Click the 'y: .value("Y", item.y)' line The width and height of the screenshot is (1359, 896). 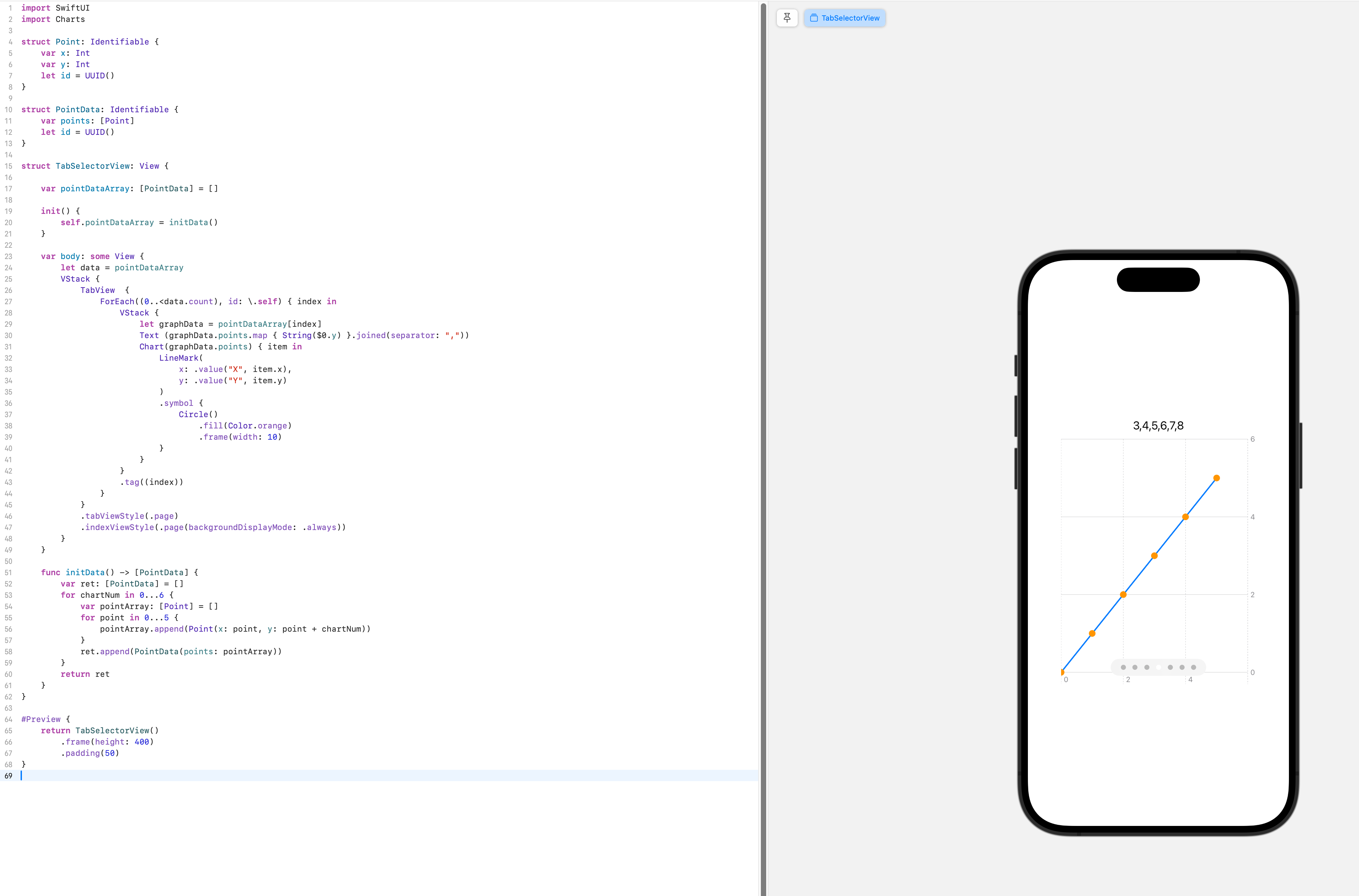coord(232,381)
